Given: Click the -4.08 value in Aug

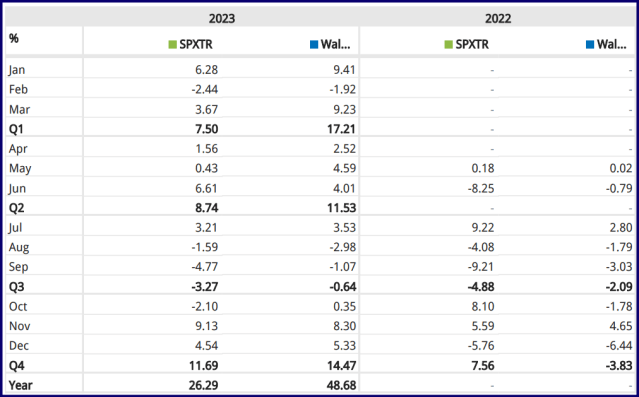Looking at the screenshot, I should click(481, 247).
